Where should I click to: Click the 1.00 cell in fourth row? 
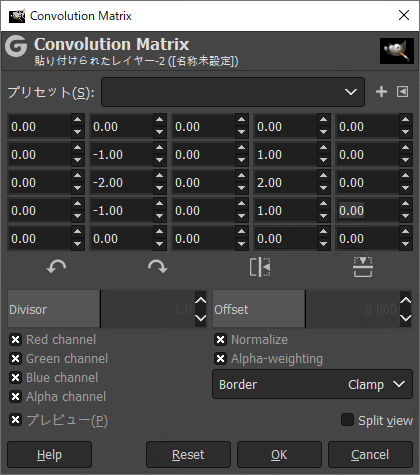[285, 210]
